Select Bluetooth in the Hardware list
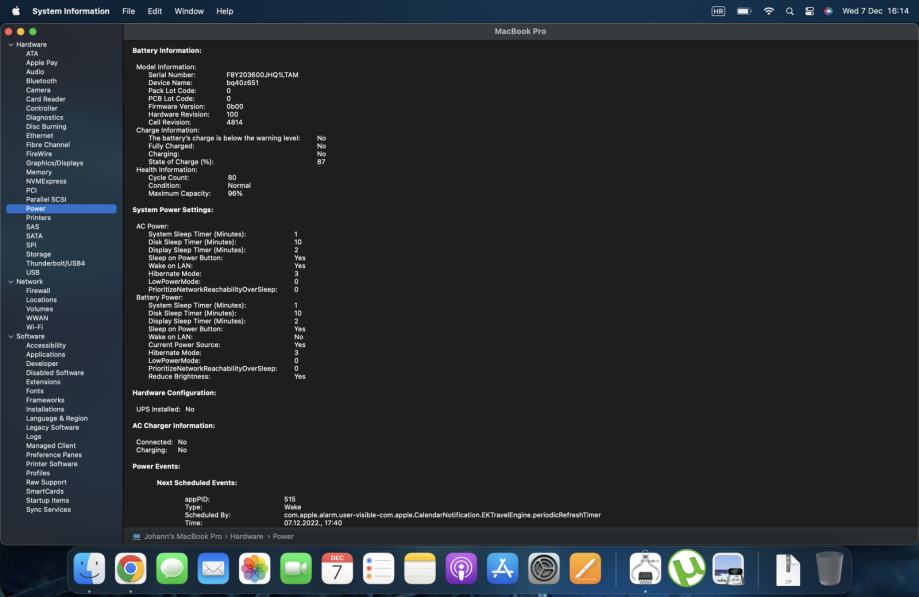 41,81
